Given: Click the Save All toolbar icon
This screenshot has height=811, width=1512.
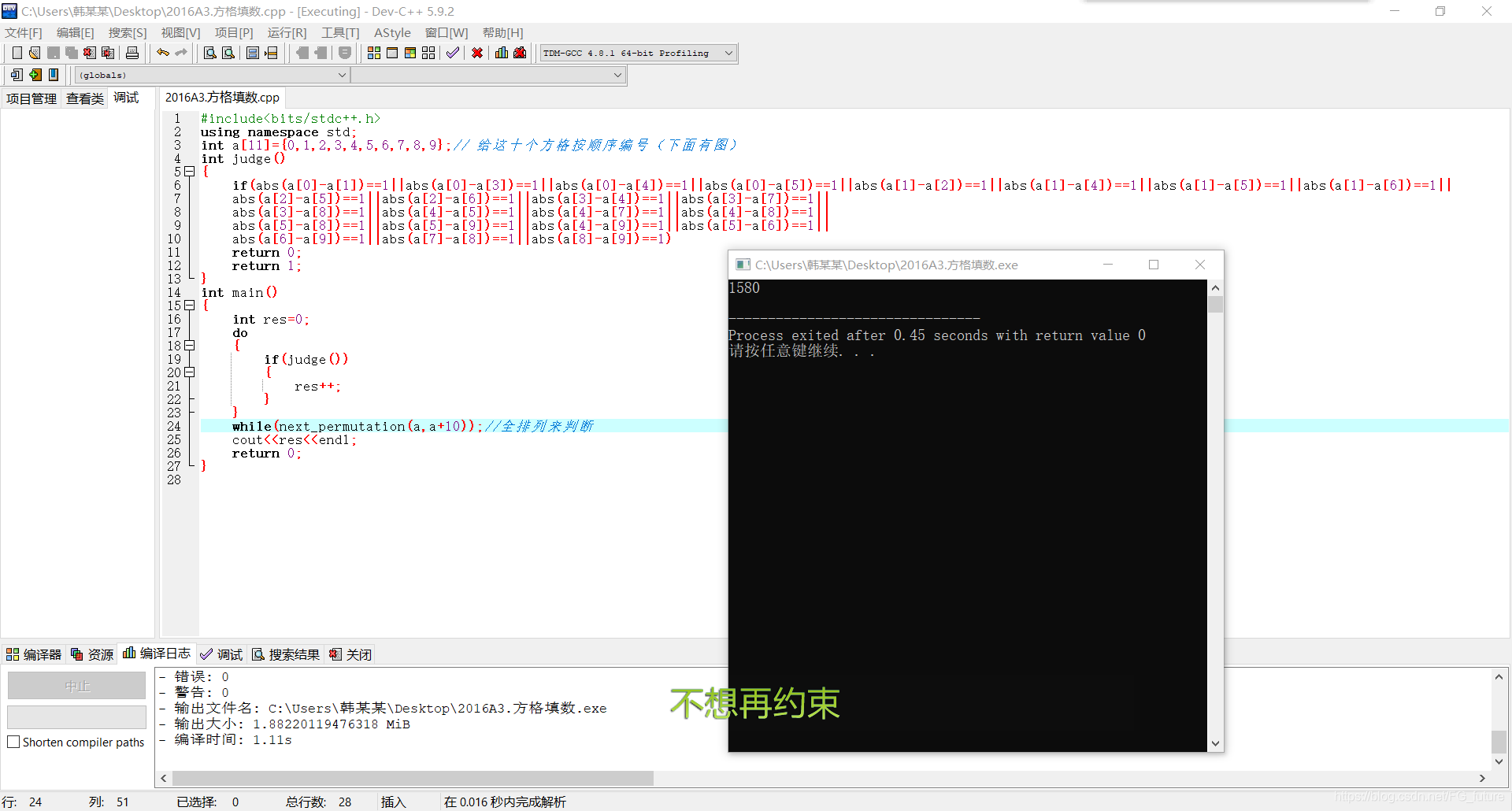Looking at the screenshot, I should [x=72, y=53].
